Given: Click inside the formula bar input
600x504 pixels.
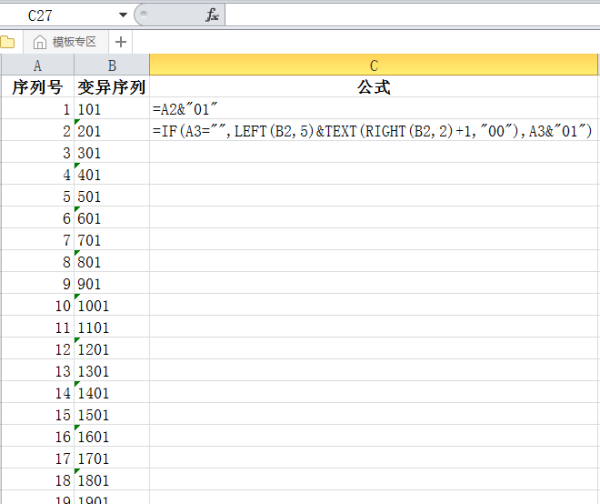Looking at the screenshot, I should (x=412, y=15).
